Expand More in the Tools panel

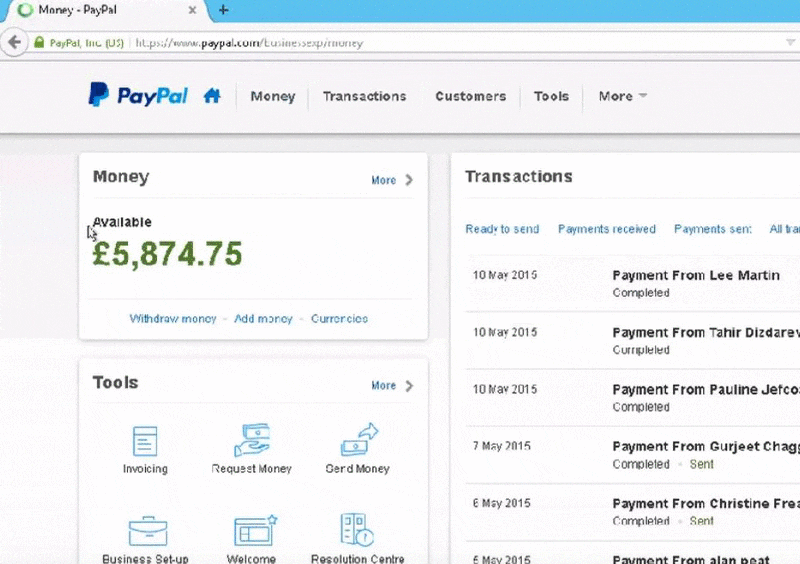pyautogui.click(x=391, y=385)
